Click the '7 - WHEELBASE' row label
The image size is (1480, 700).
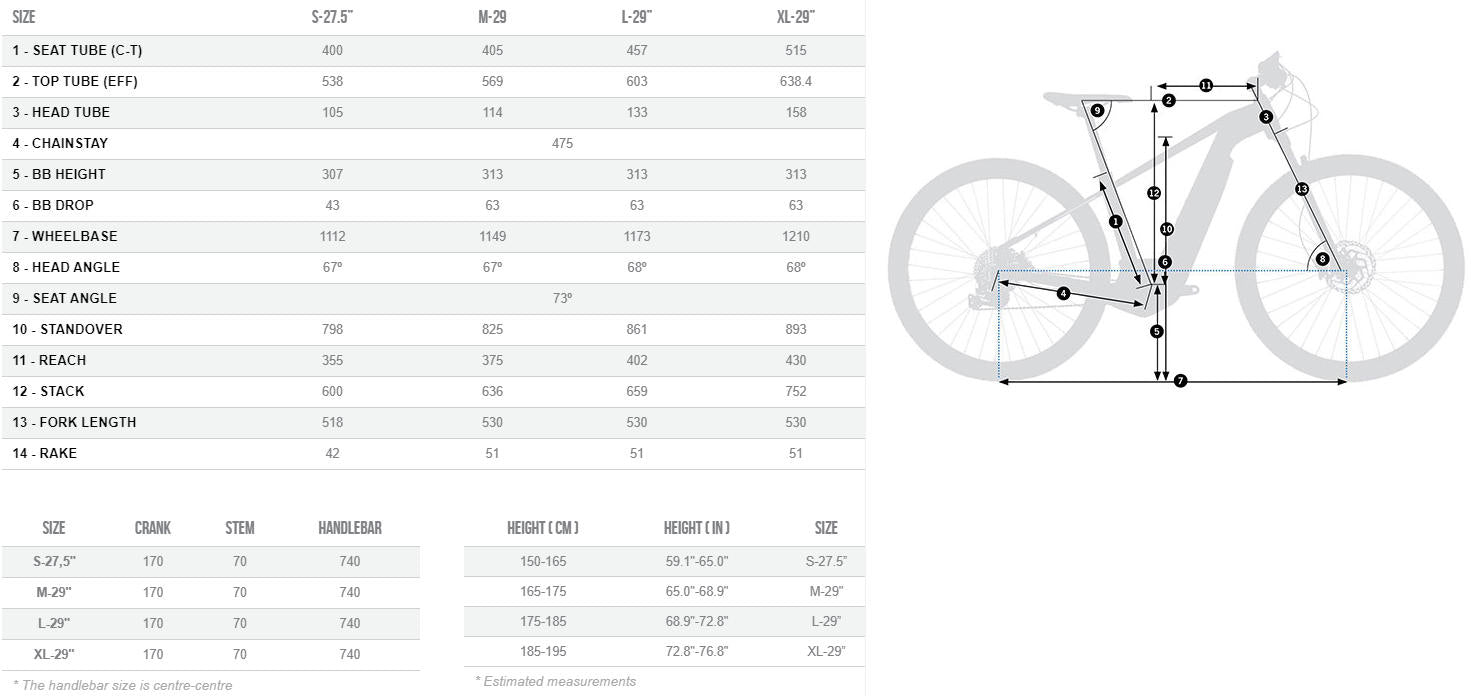pyautogui.click(x=65, y=236)
